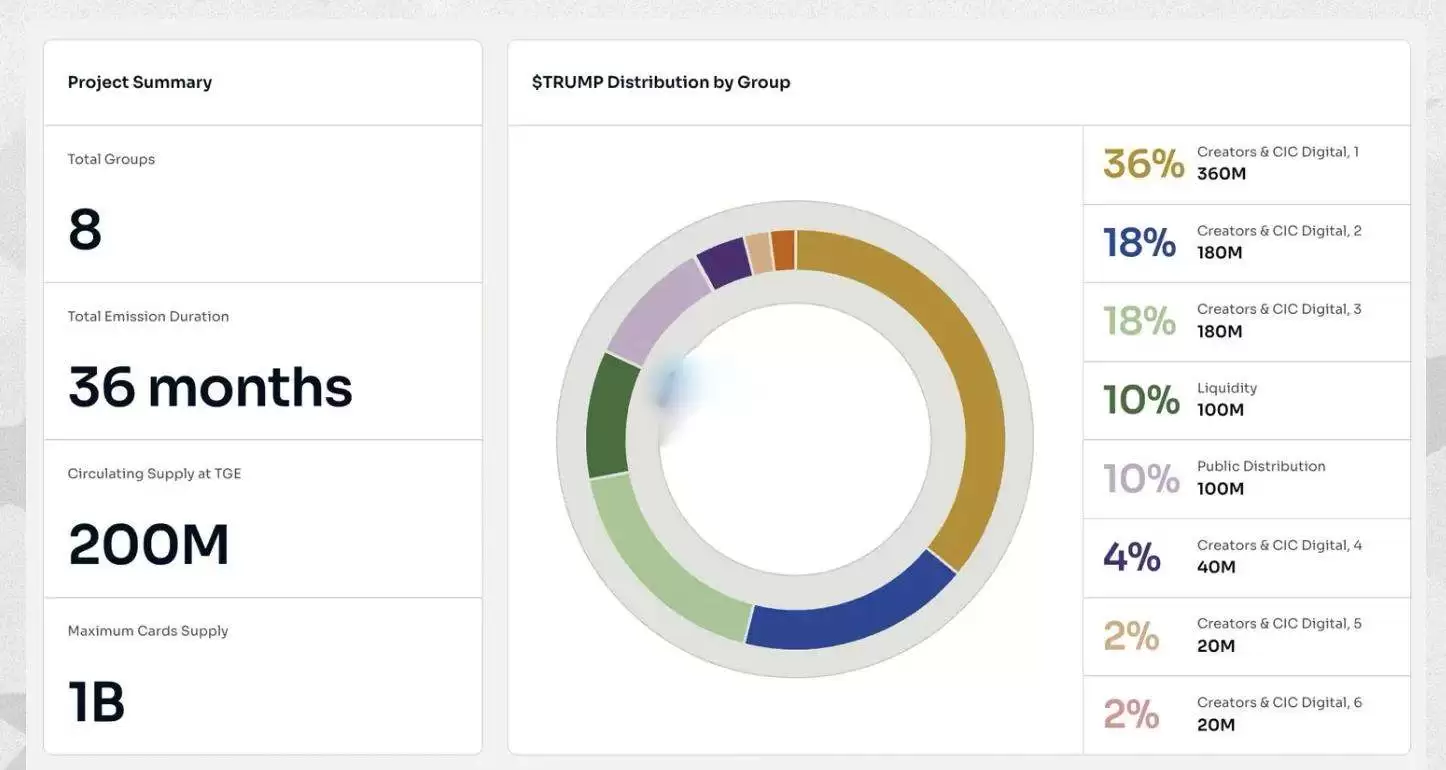Click the orange segment at top of donut
Image resolution: width=1446 pixels, height=770 pixels.
point(784,250)
